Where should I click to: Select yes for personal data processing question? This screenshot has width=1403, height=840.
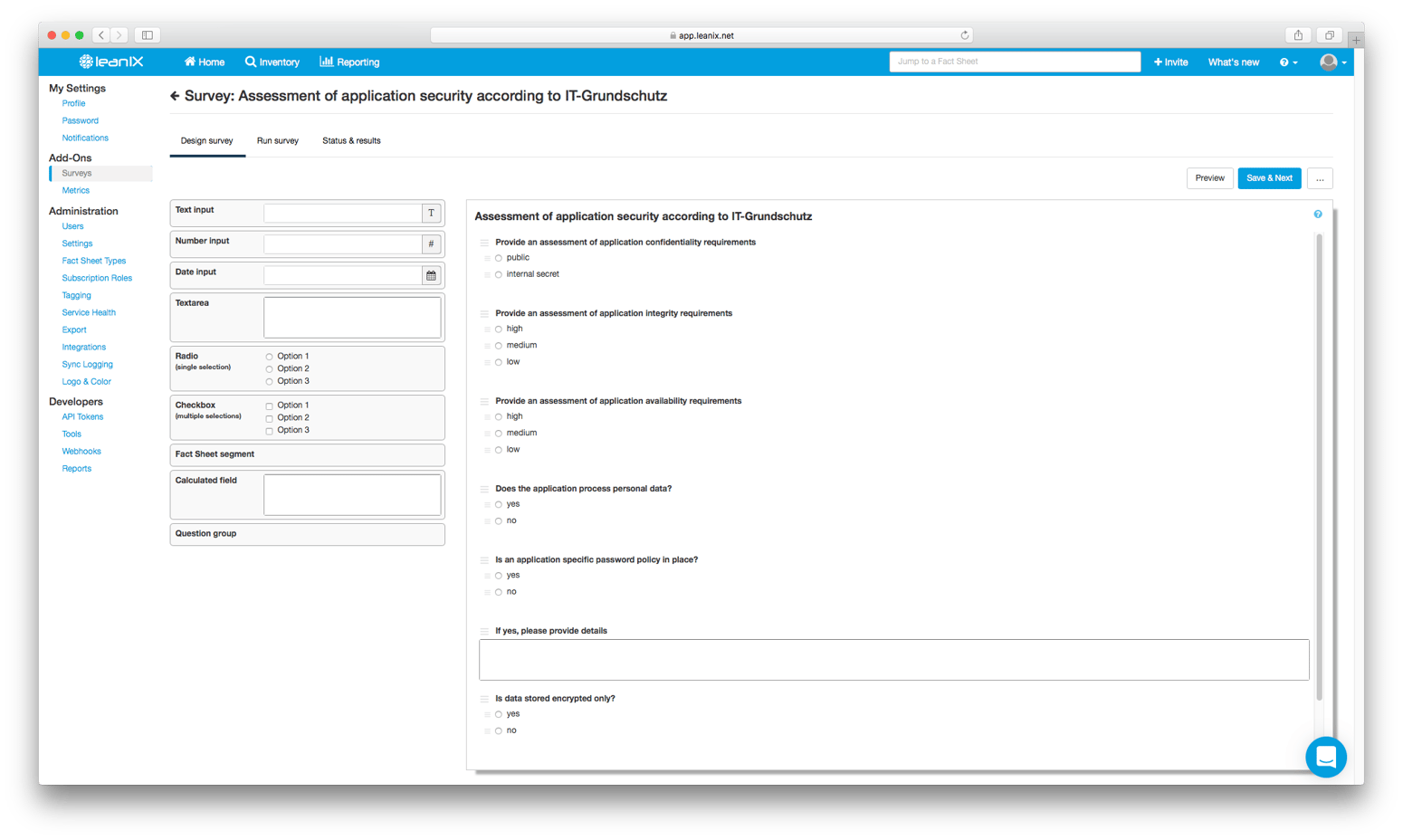click(x=498, y=503)
